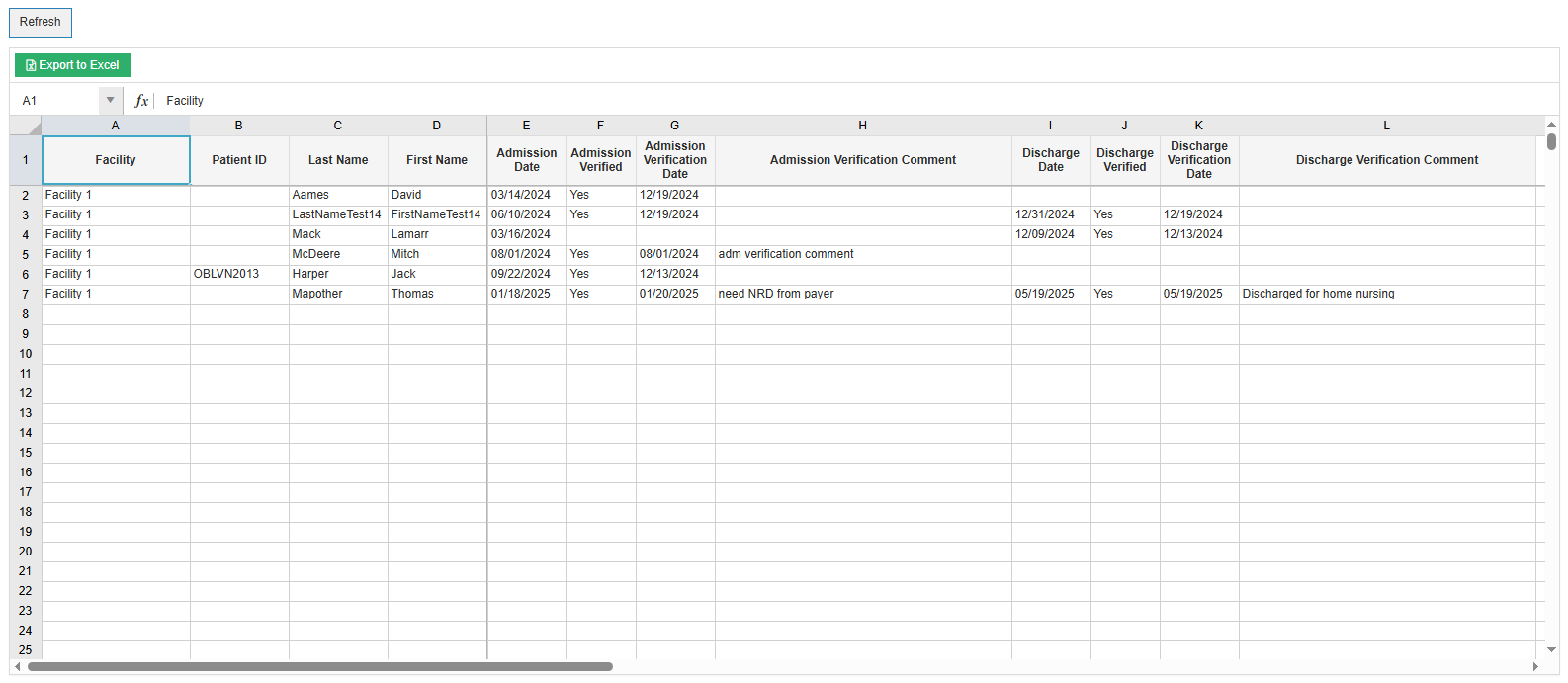Image resolution: width=1568 pixels, height=683 pixels.
Task: Click the First Name header cell
Action: click(x=437, y=160)
